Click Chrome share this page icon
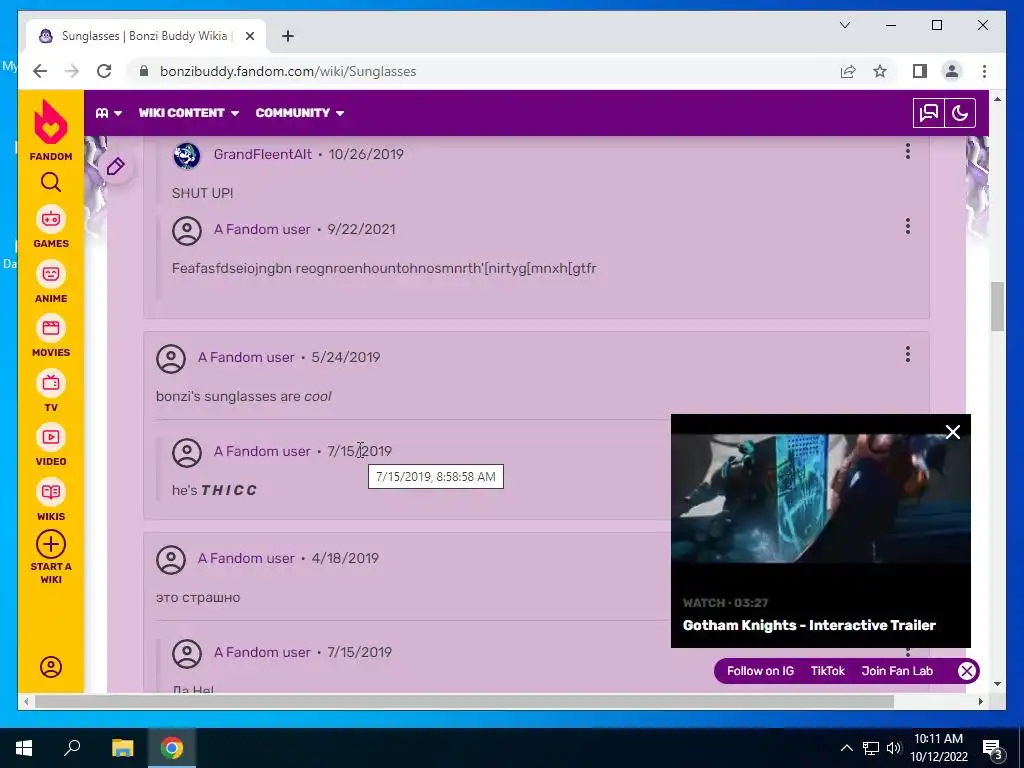This screenshot has height=768, width=1024. (848, 71)
